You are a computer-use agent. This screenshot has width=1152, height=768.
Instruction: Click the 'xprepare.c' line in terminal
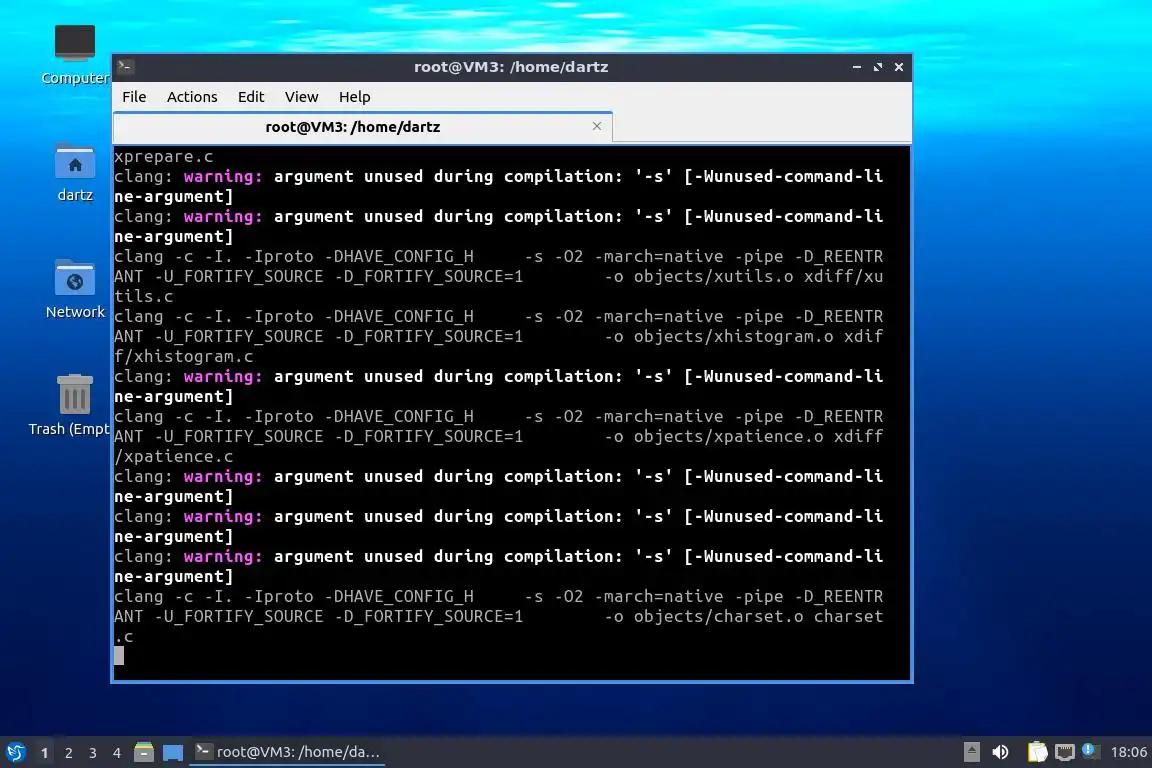(164, 157)
